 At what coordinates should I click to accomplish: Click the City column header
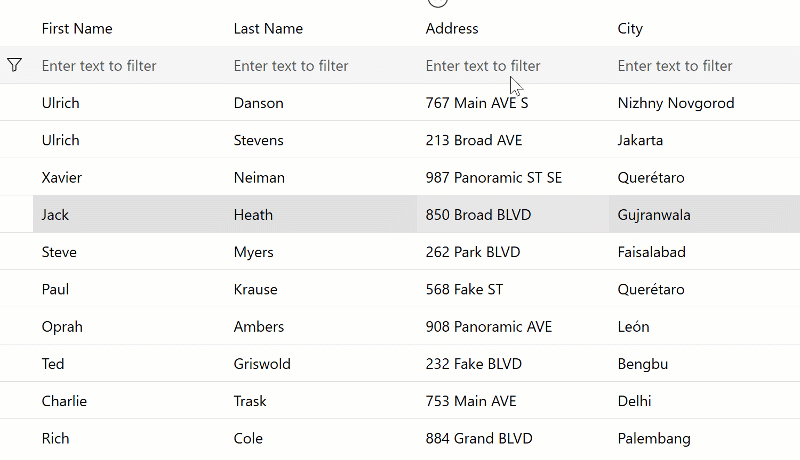[x=630, y=29]
